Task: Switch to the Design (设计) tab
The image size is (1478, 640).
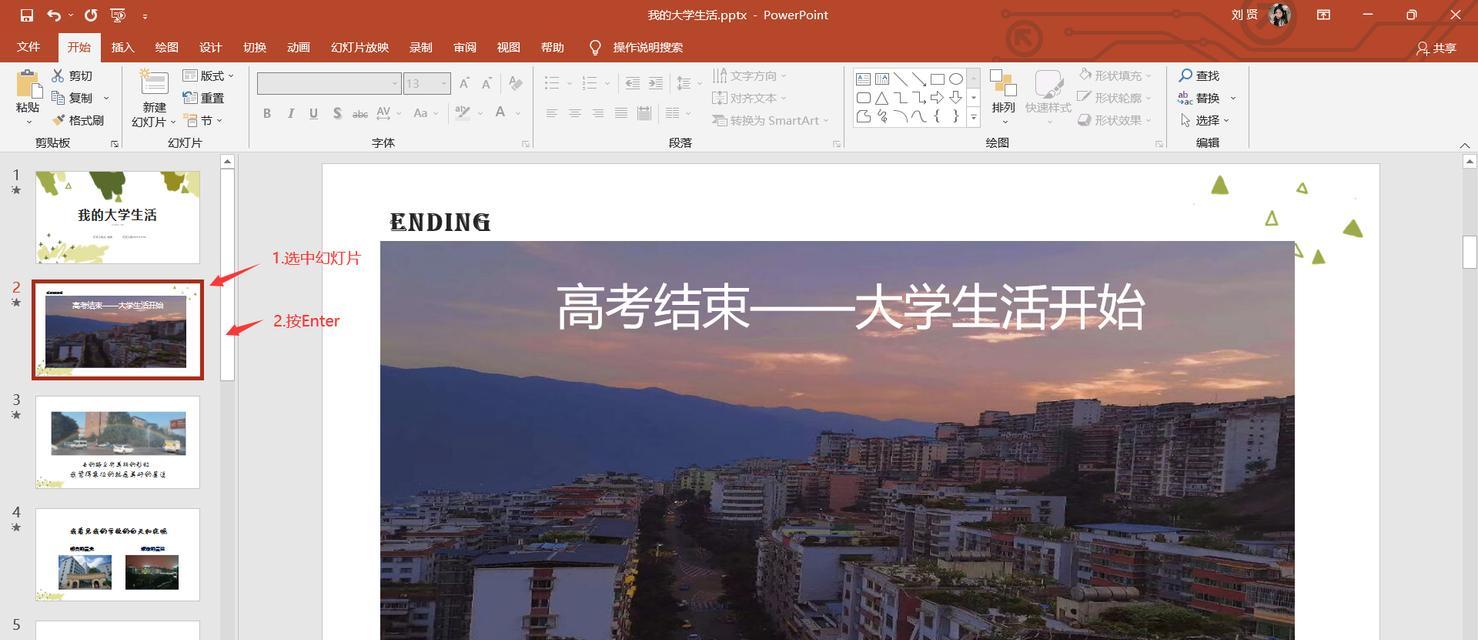Action: (211, 47)
